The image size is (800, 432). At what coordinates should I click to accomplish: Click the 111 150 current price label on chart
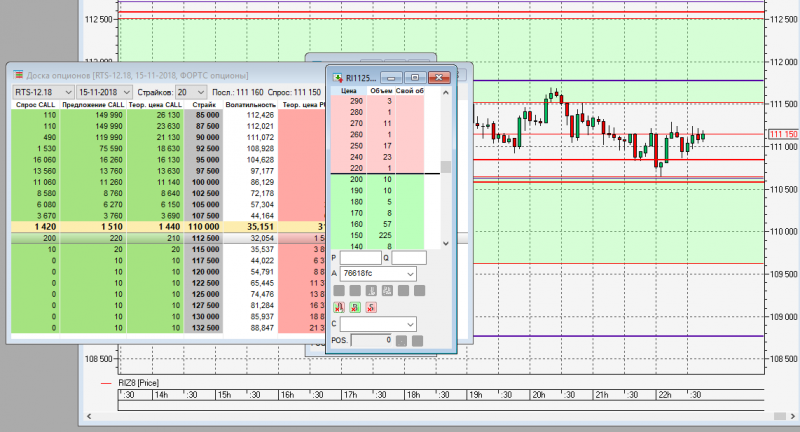[783, 134]
